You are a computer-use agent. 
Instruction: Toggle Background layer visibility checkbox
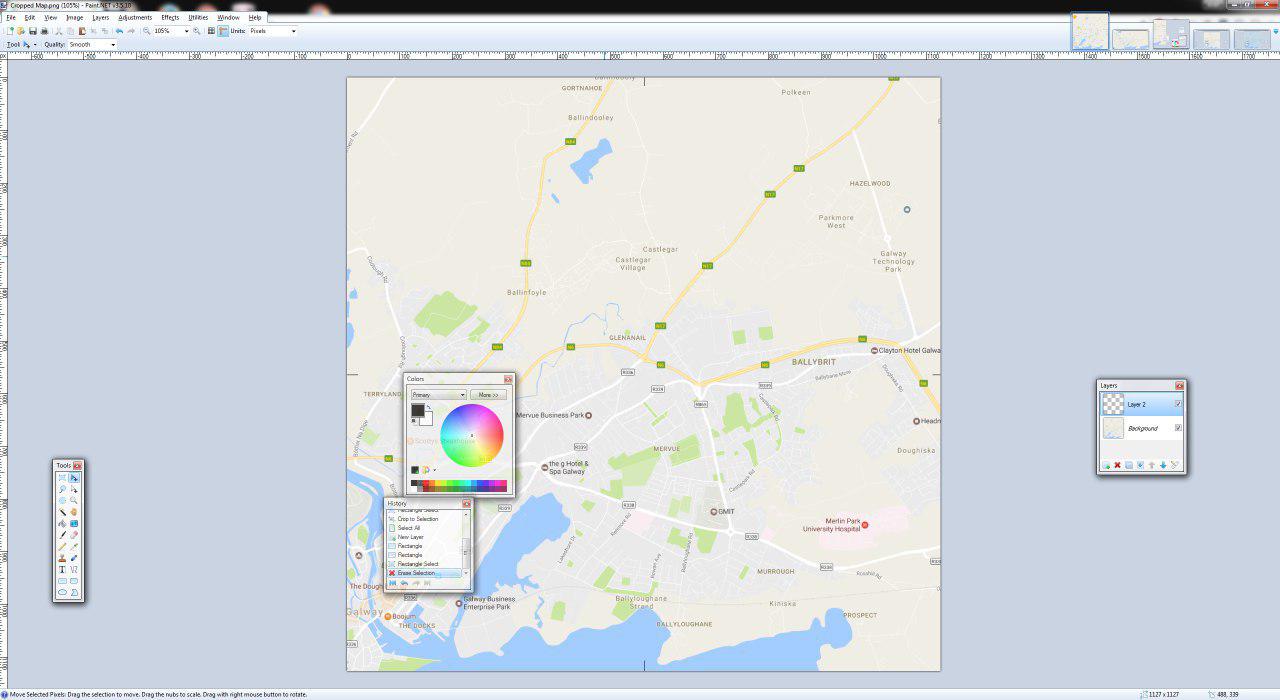click(1178, 428)
